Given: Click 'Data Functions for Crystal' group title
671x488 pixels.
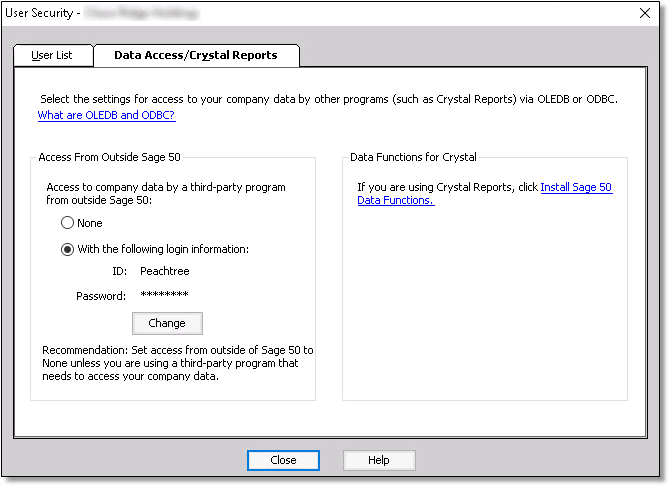Looking at the screenshot, I should click(x=413, y=157).
